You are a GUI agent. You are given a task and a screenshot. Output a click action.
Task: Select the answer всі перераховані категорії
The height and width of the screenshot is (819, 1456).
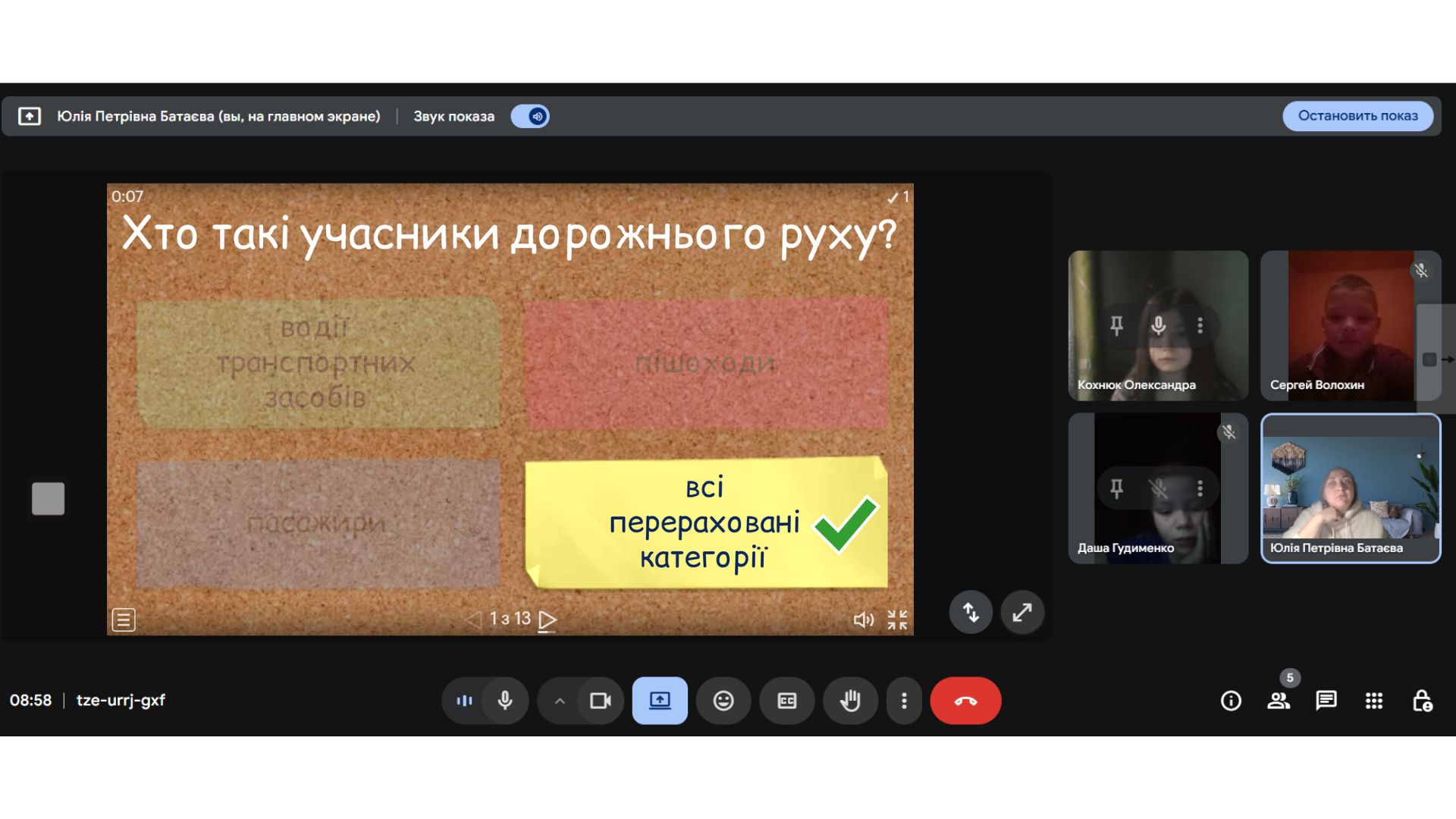tap(705, 522)
